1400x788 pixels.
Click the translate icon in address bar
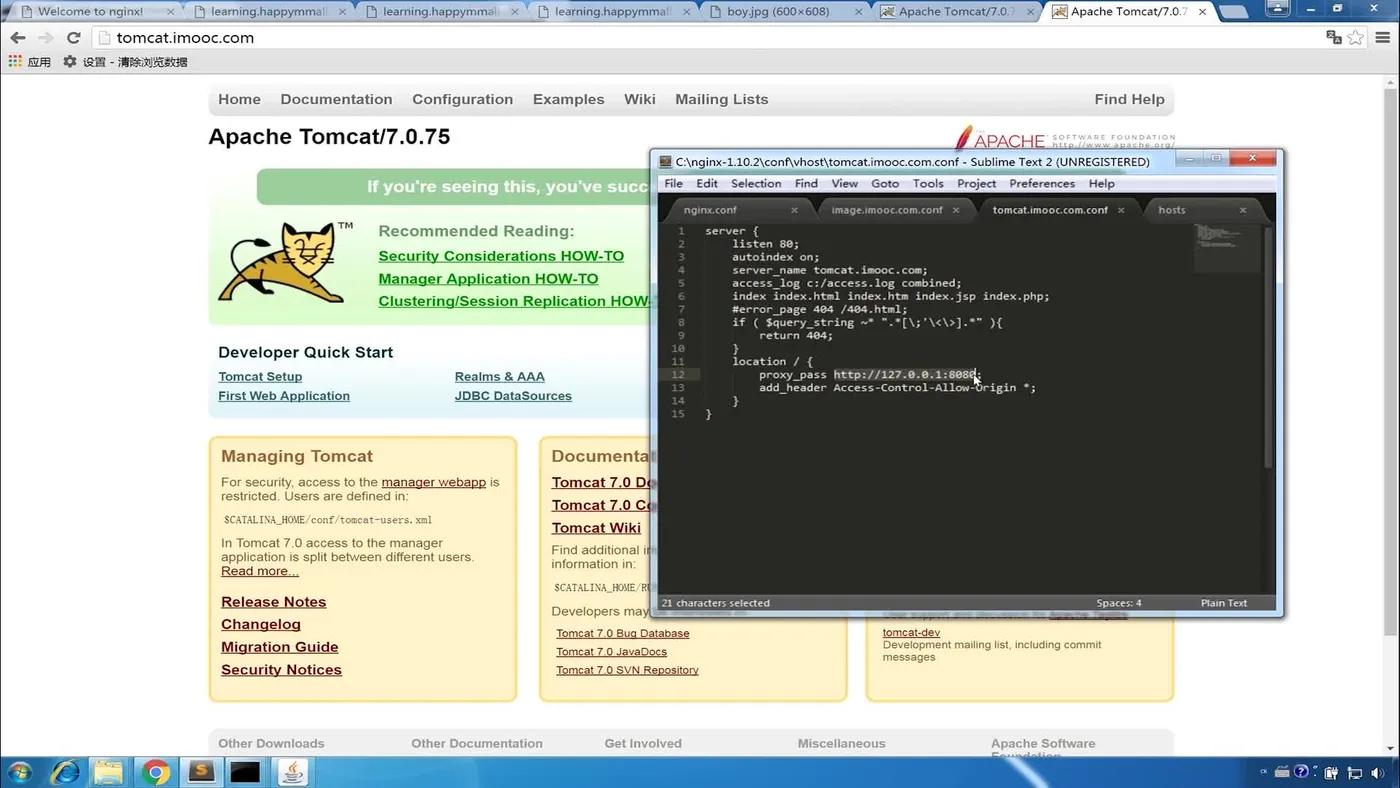[1333, 38]
